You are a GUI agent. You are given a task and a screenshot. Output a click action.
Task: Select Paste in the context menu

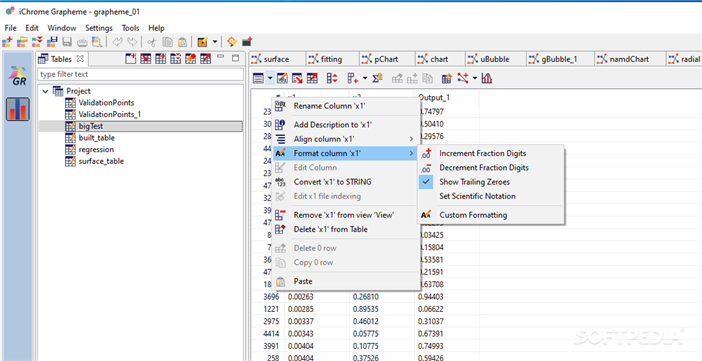346,281
